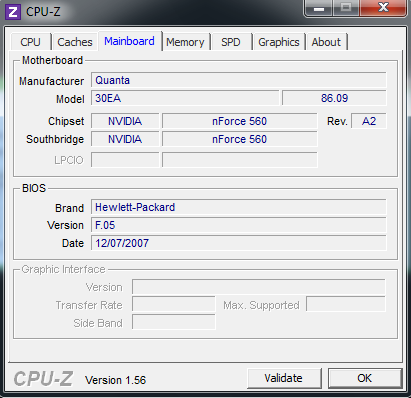This screenshot has width=411, height=398.
Task: Click the CPU-Z purple logo icon
Action: (13, 12)
